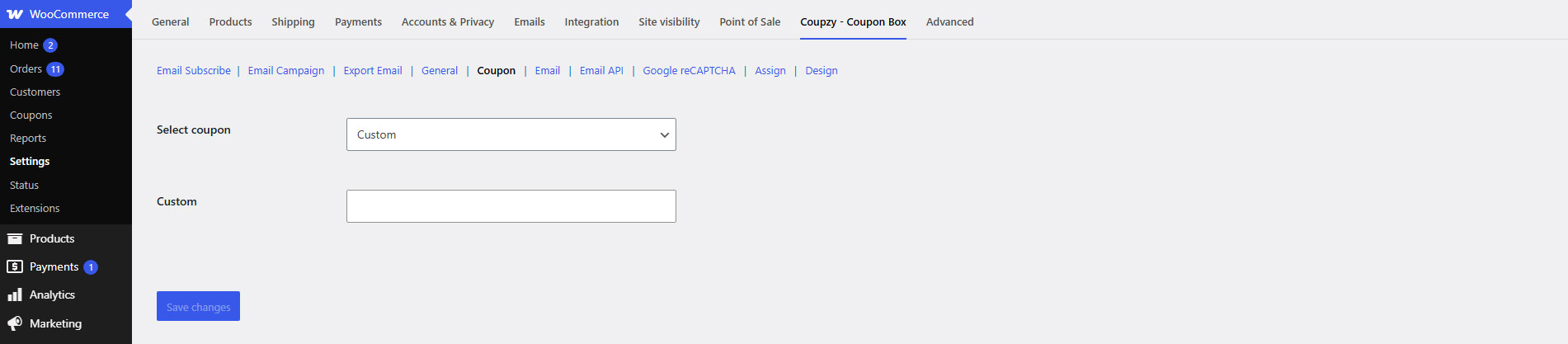Click the chevron arrow in Custom dropdown
Screen dimensions: 1568x344
pyautogui.click(x=664, y=135)
